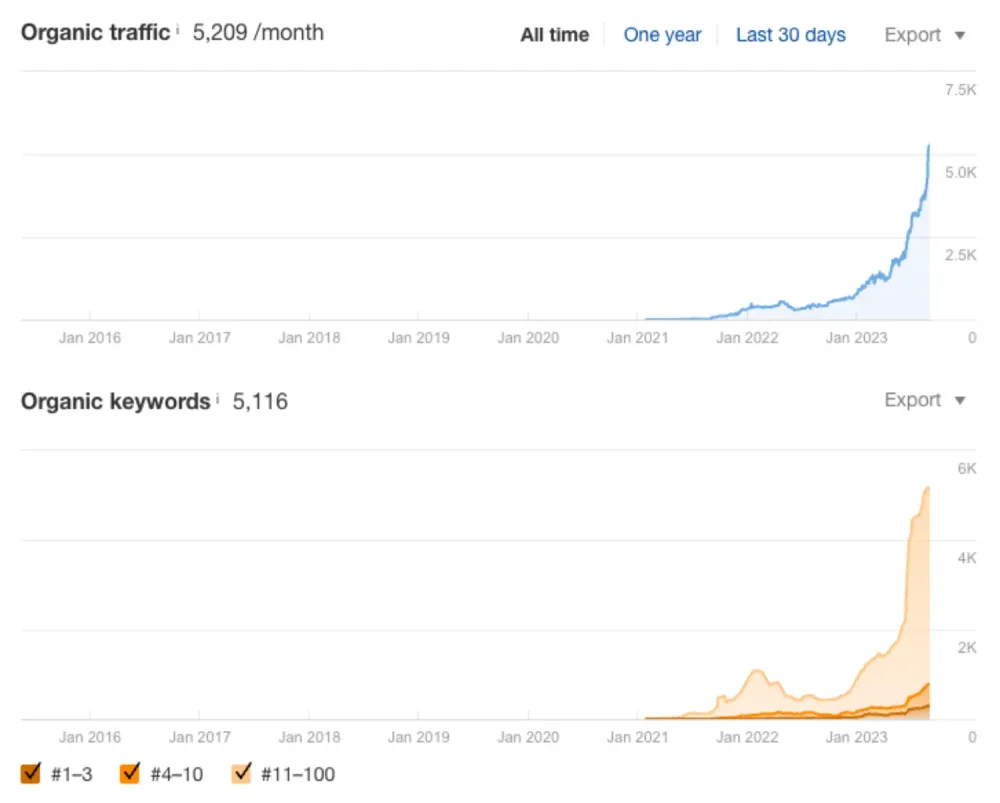Click Jan 2021 label on the keywords chart axis
1000x803 pixels.
(637, 738)
